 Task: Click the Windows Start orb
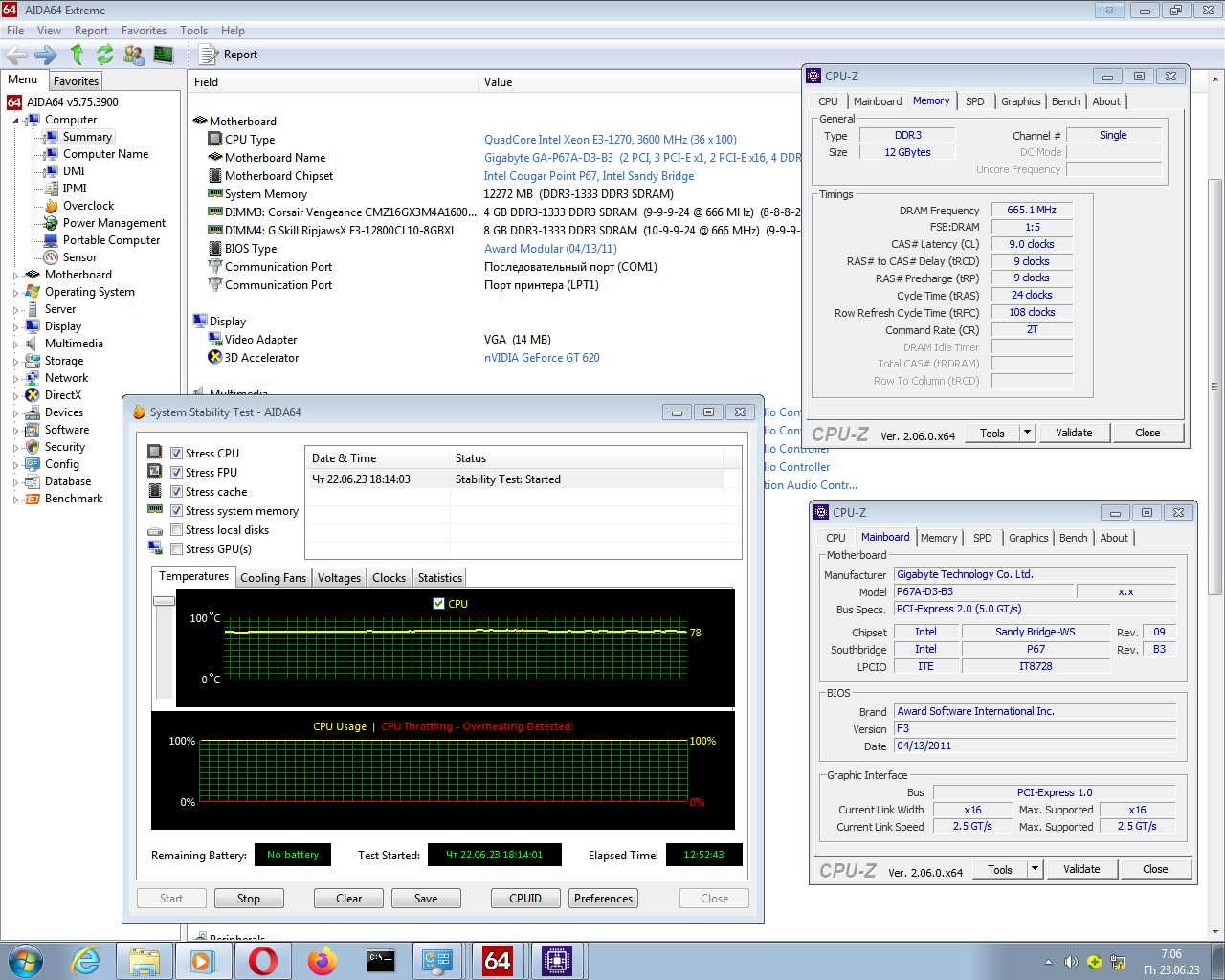click(25, 960)
